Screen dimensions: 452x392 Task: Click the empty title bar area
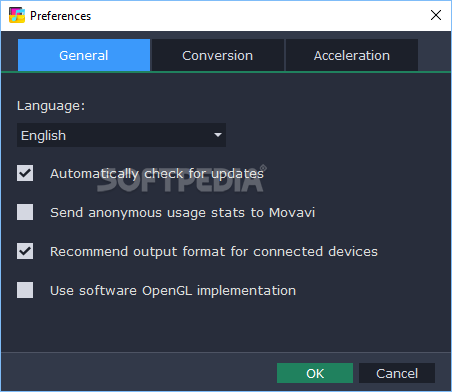[x=260, y=15]
